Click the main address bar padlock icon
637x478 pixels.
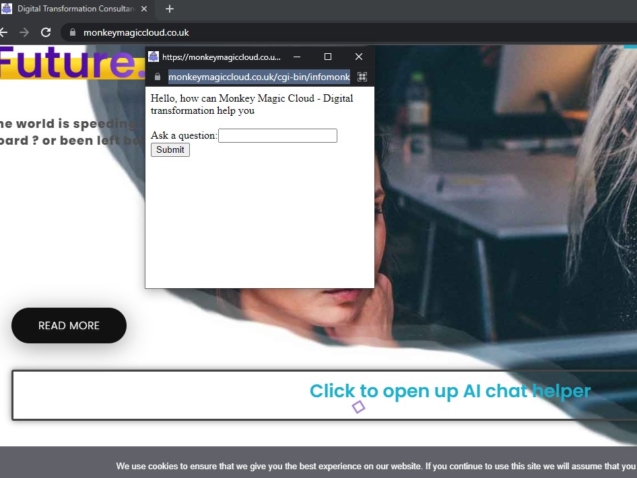coord(72,32)
